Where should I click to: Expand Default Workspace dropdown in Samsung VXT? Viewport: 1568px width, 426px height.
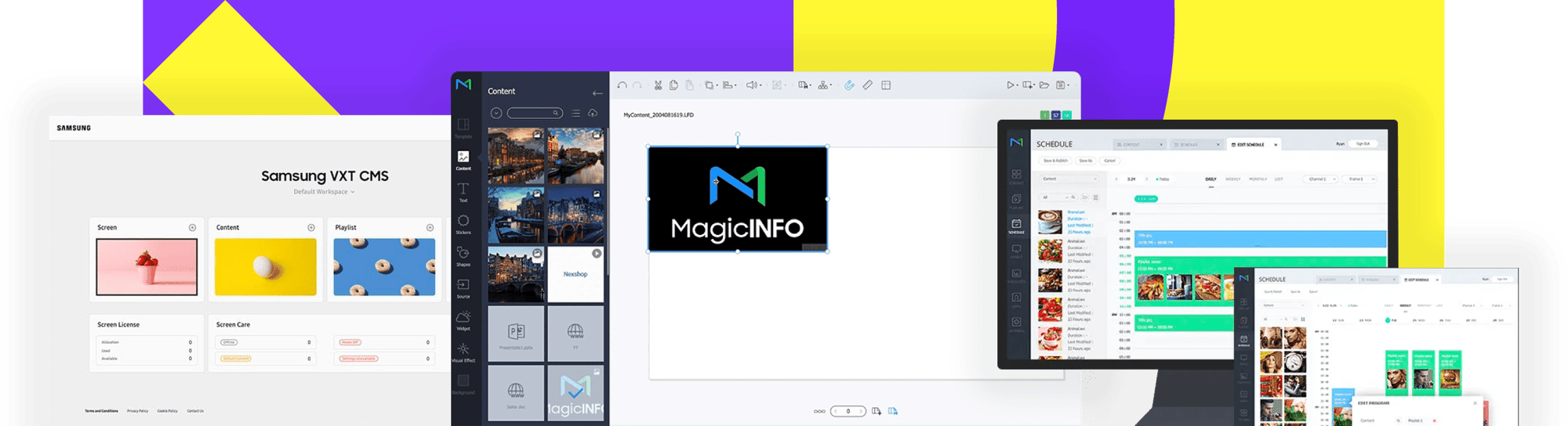(x=324, y=192)
